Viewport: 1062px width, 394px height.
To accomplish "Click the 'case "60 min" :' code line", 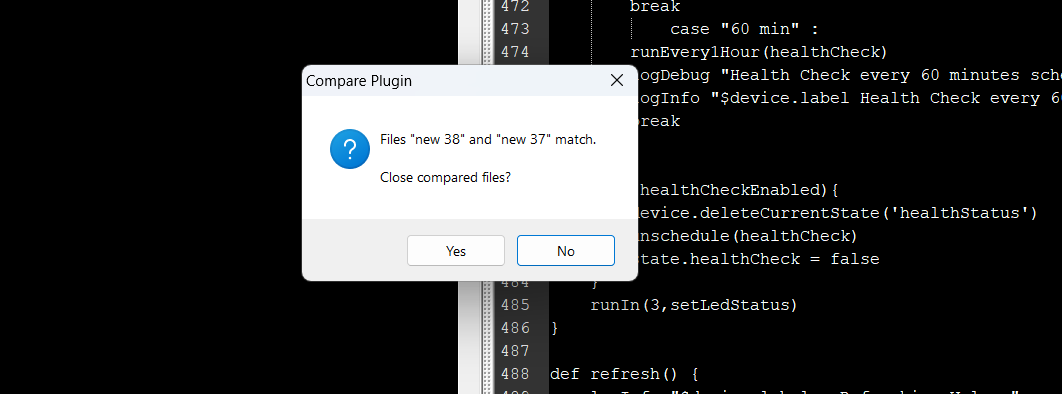I will point(744,29).
